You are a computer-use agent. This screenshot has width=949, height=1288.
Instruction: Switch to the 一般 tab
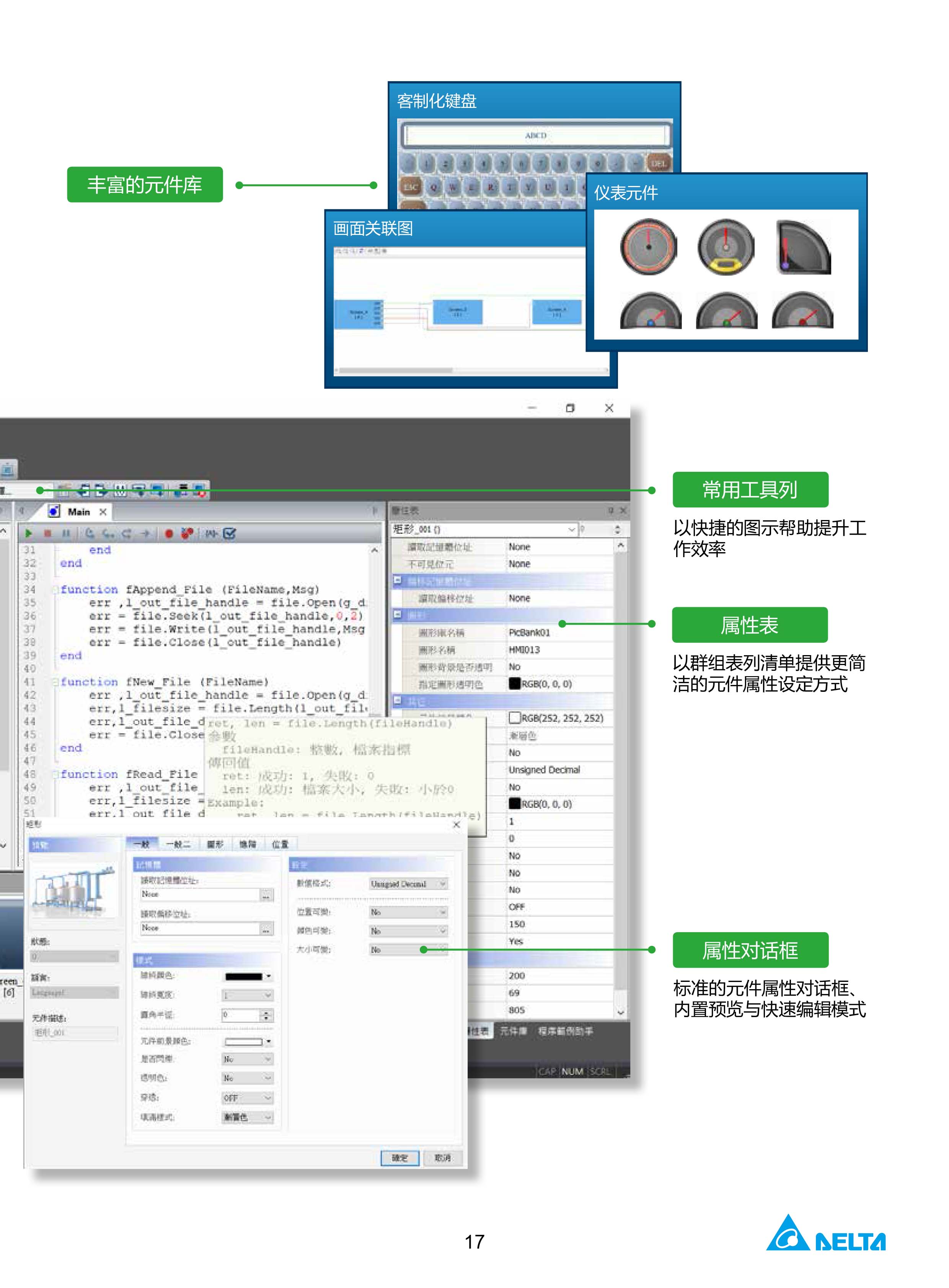141,844
